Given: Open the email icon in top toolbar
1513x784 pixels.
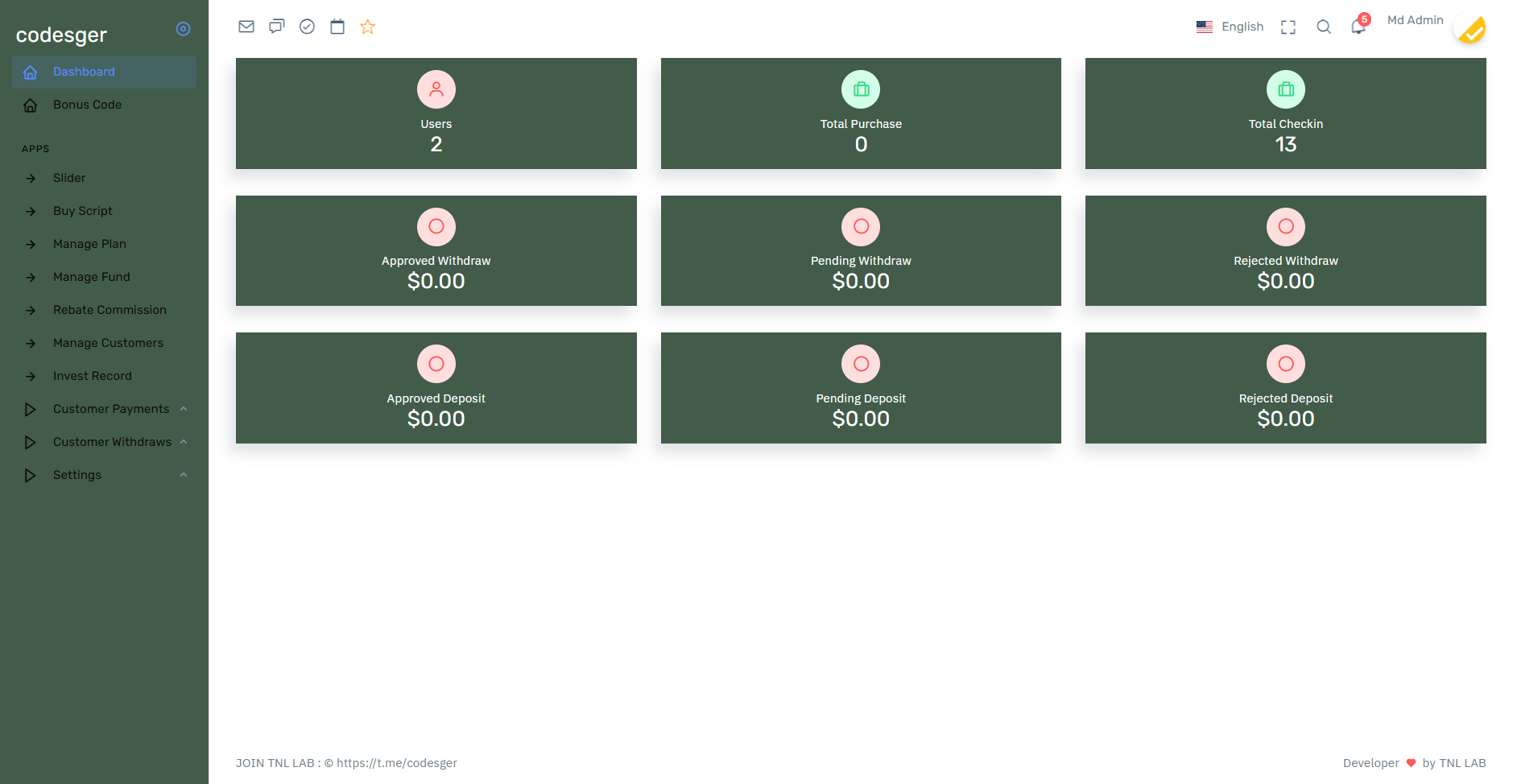Looking at the screenshot, I should click(246, 27).
